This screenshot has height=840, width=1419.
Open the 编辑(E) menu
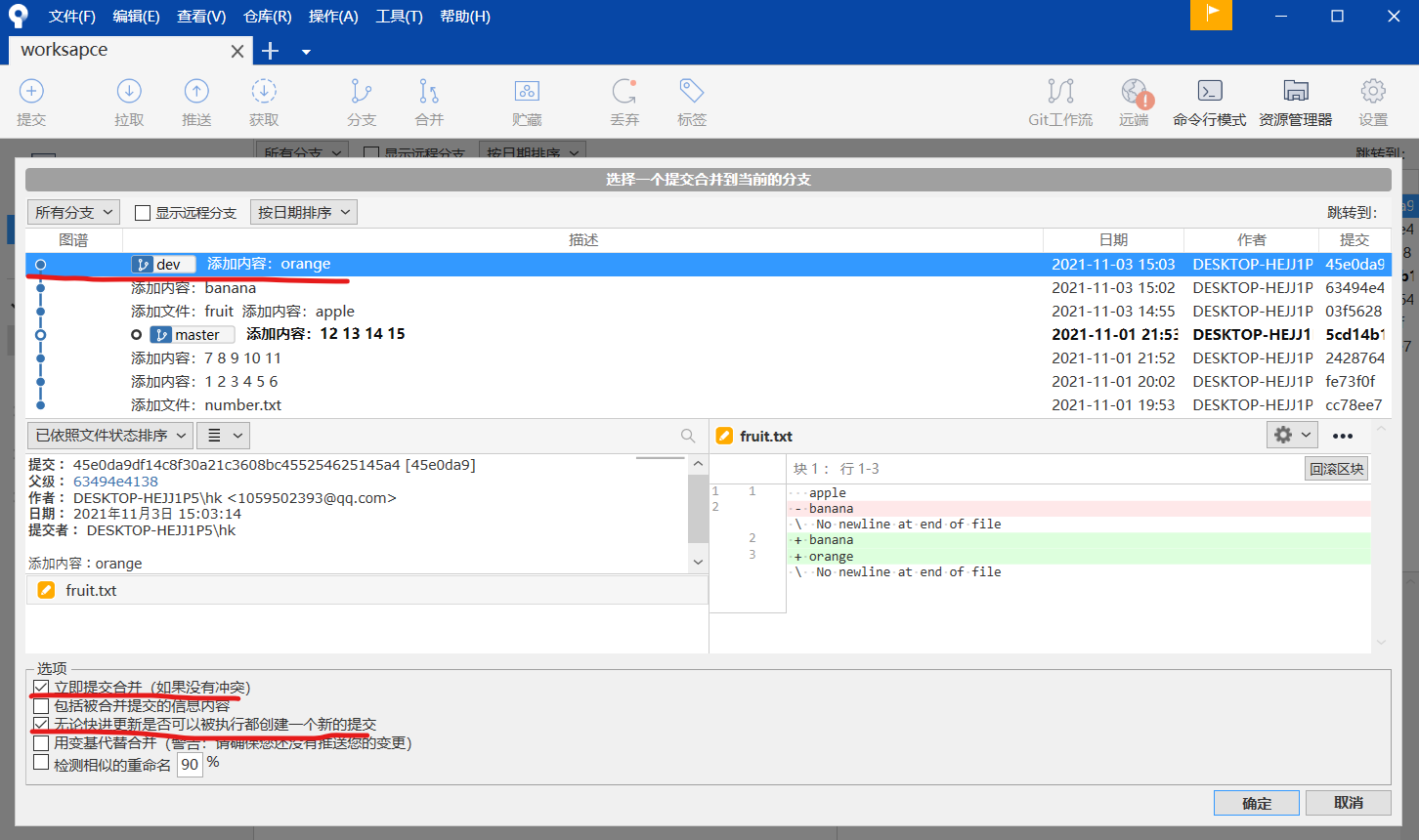[136, 17]
